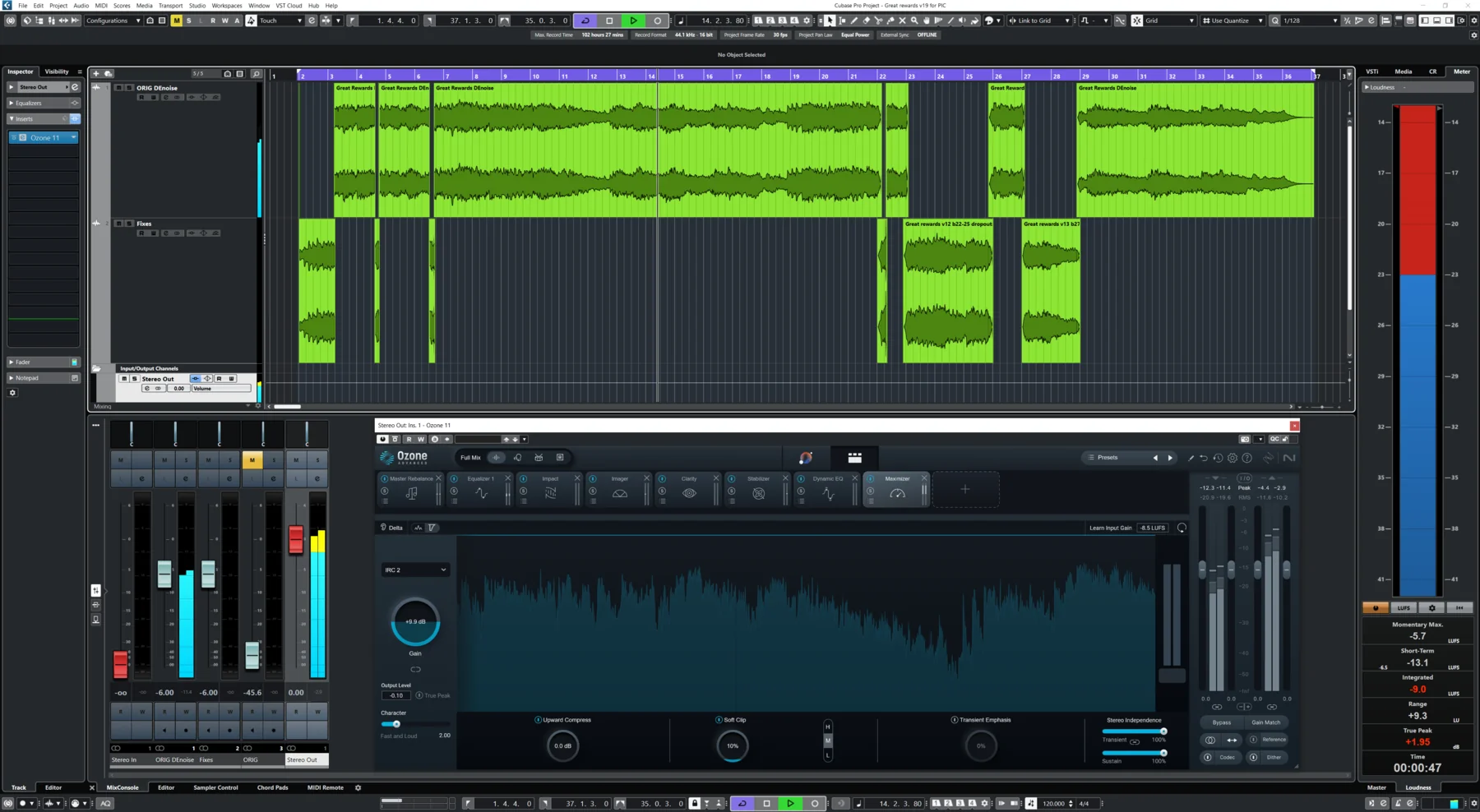Click the Ozone Master Assistant icon

pos(806,458)
